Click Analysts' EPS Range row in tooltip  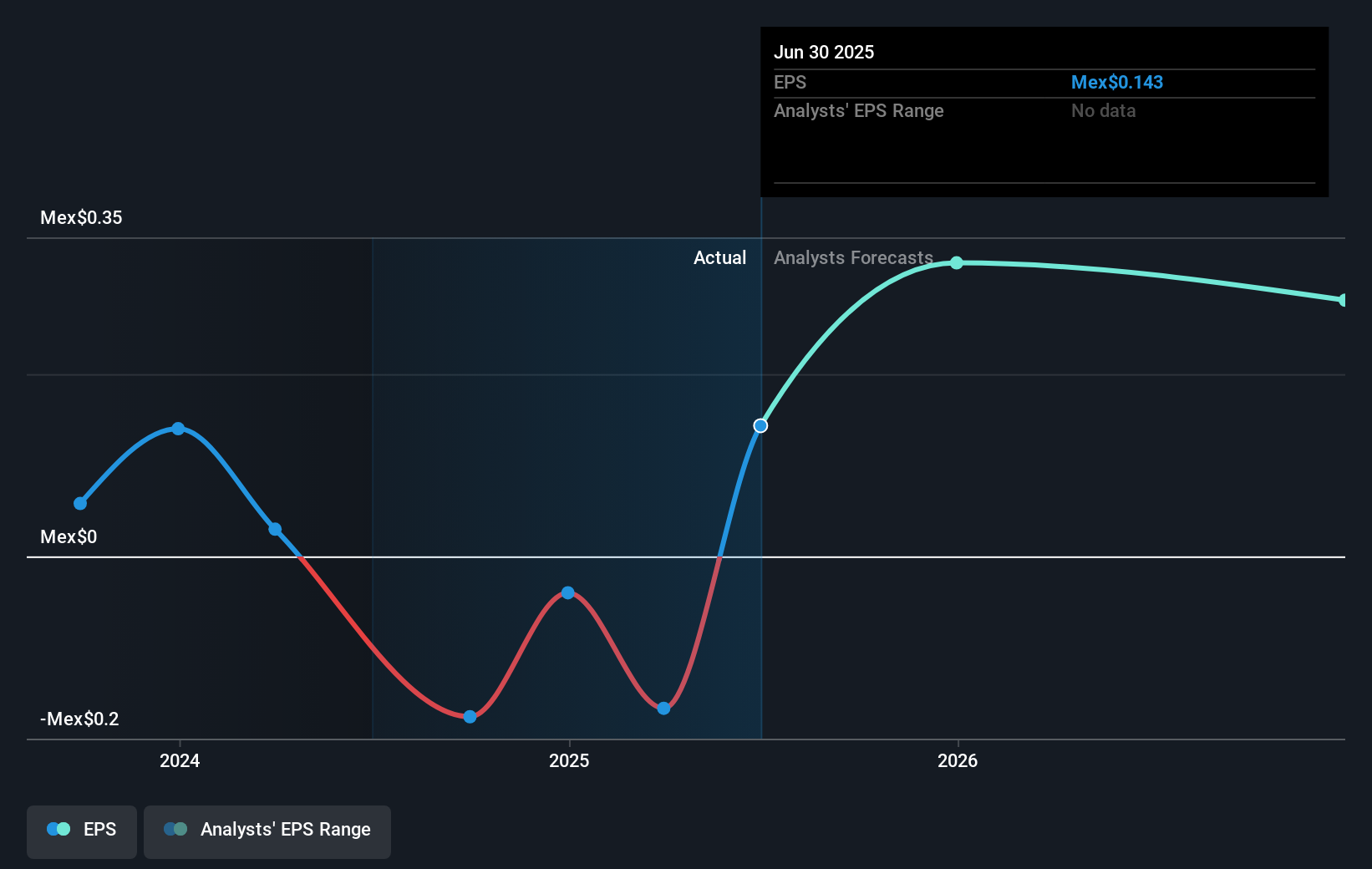[1044, 110]
